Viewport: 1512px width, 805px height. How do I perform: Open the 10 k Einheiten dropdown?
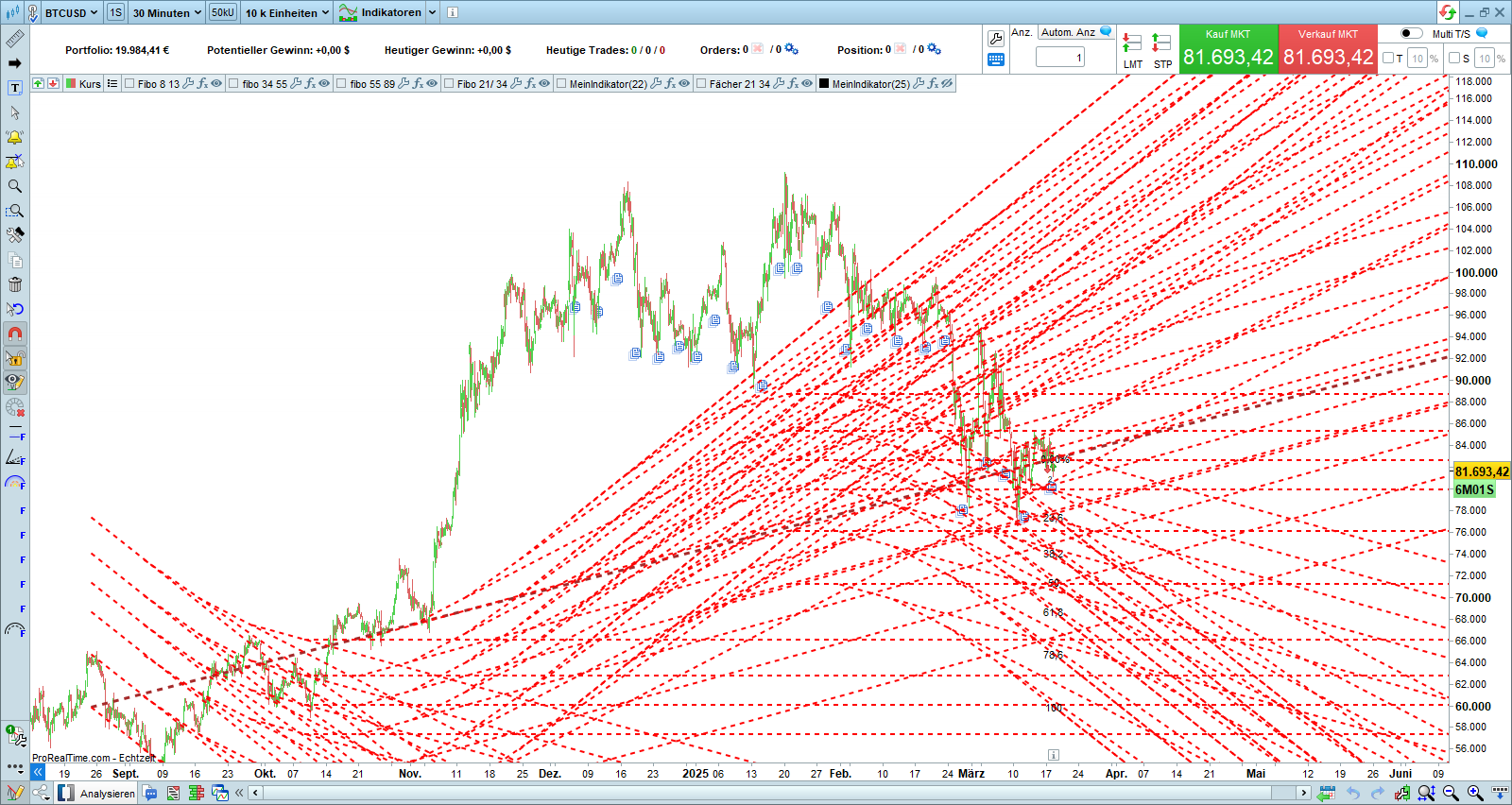coord(287,12)
